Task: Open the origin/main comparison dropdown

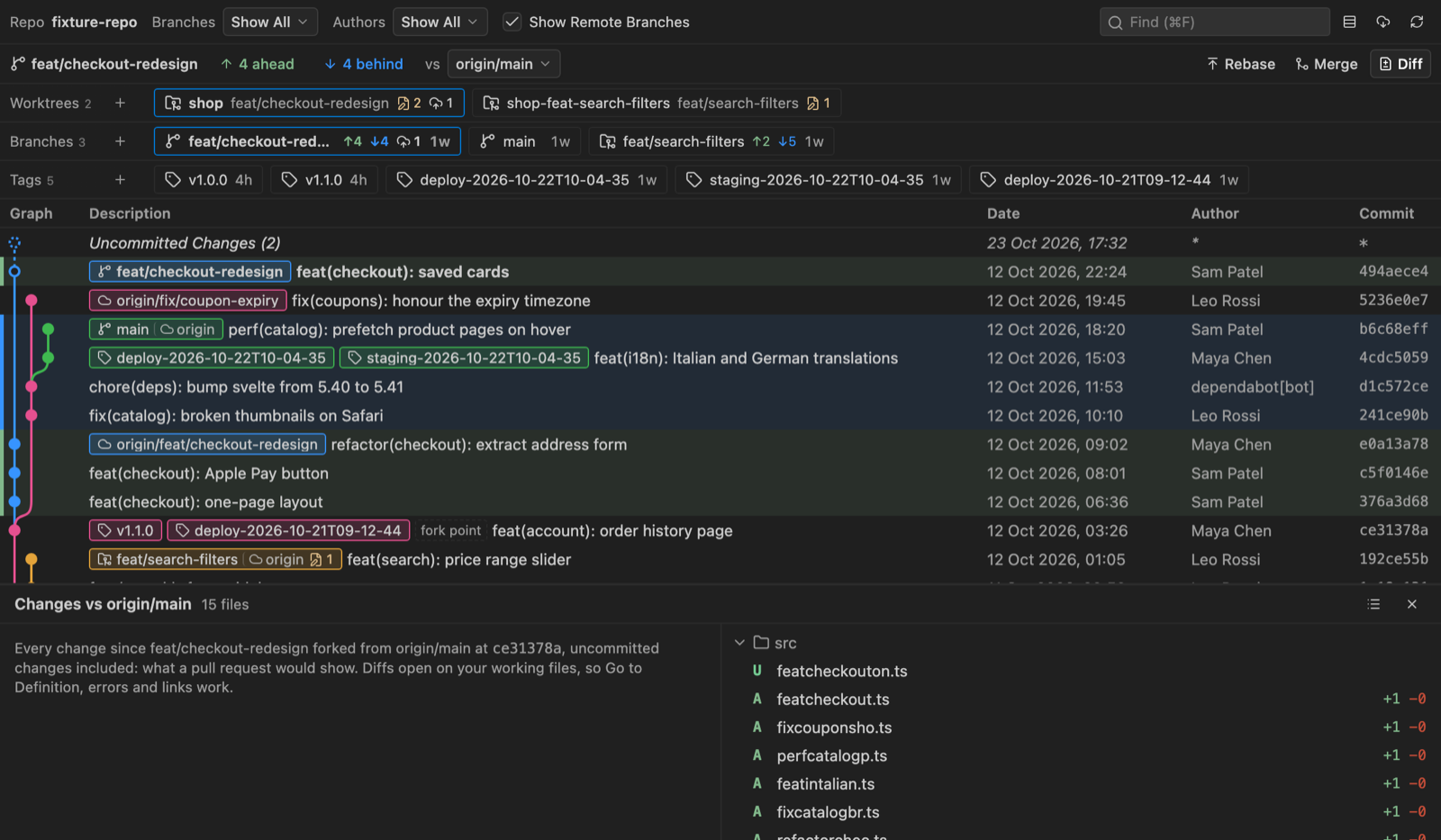Action: pyautogui.click(x=503, y=64)
